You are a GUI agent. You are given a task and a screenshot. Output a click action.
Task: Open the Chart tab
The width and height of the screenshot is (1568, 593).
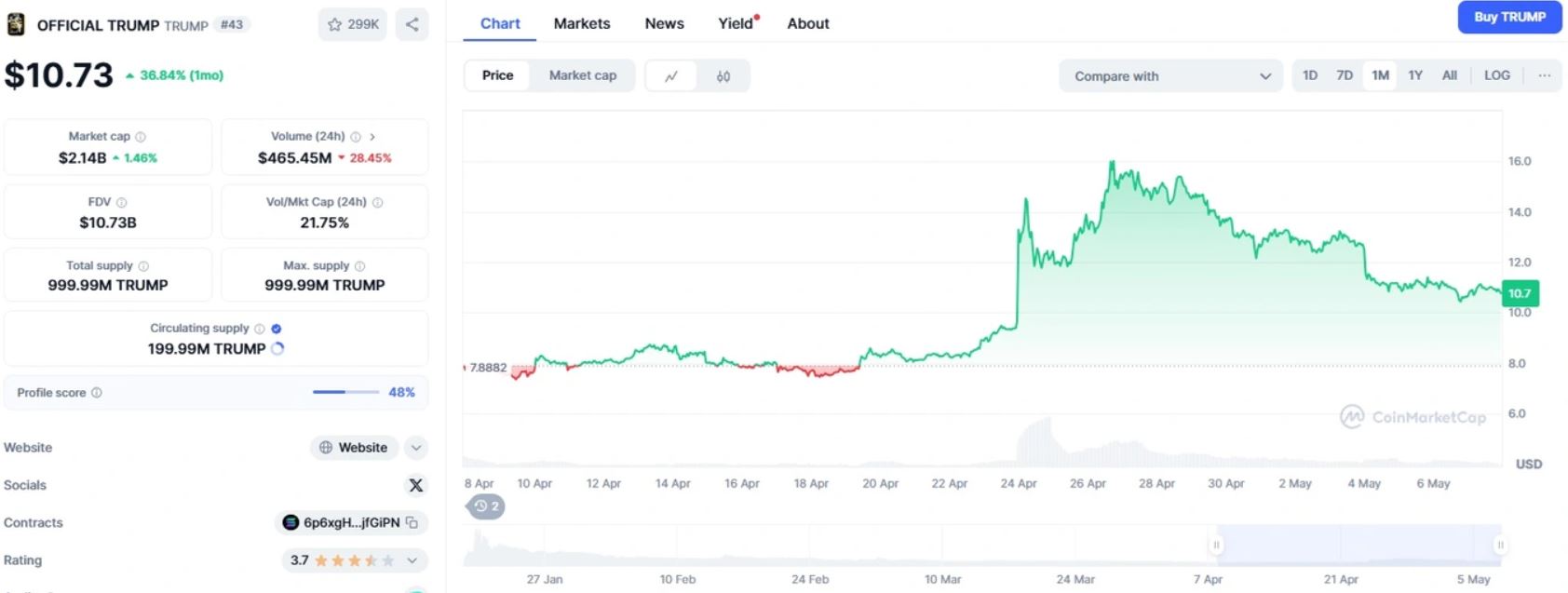[x=500, y=23]
